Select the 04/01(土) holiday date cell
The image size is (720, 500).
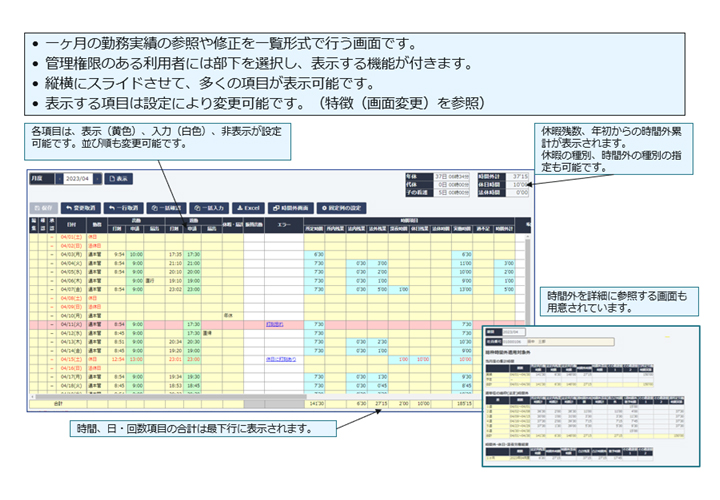(71, 237)
